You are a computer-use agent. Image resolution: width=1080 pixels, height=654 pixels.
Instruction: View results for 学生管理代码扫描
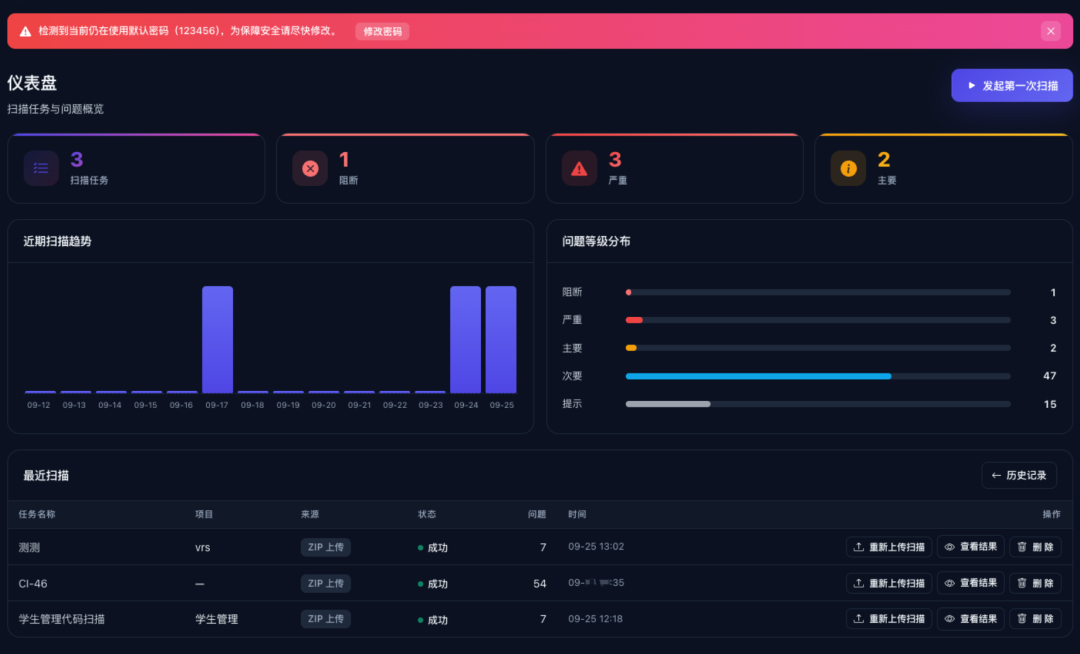[970, 619]
